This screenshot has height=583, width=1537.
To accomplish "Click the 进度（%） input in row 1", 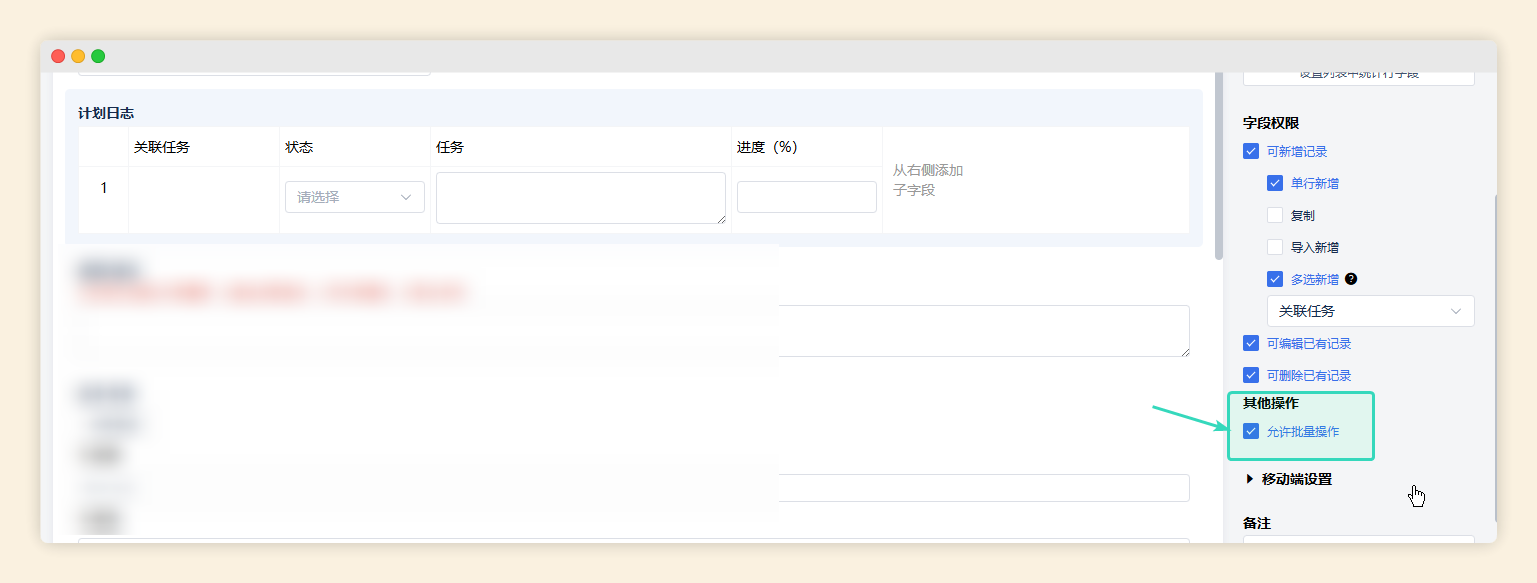I will coord(806,197).
